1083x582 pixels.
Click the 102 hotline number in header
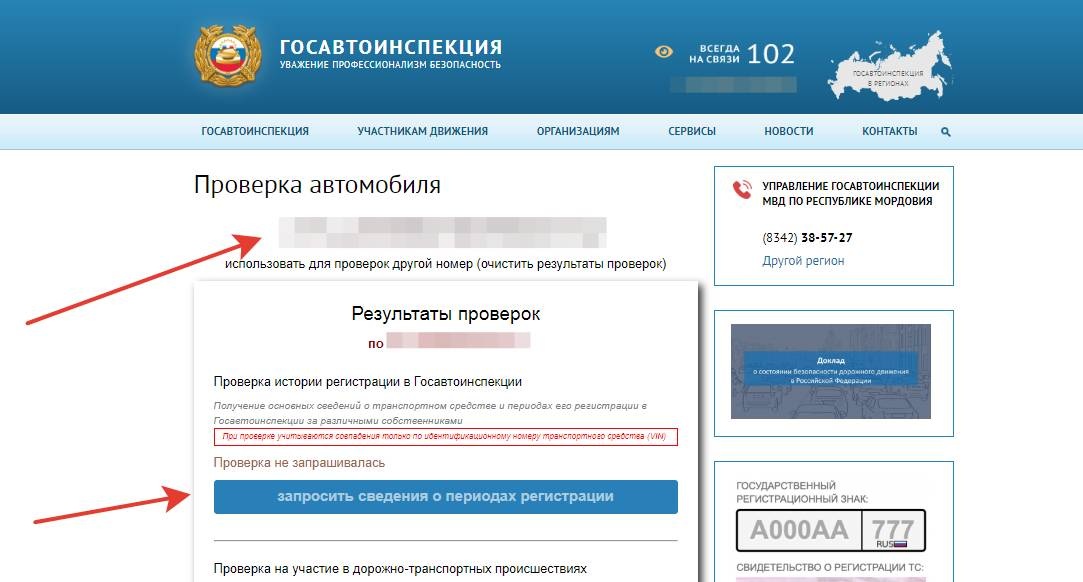click(771, 53)
